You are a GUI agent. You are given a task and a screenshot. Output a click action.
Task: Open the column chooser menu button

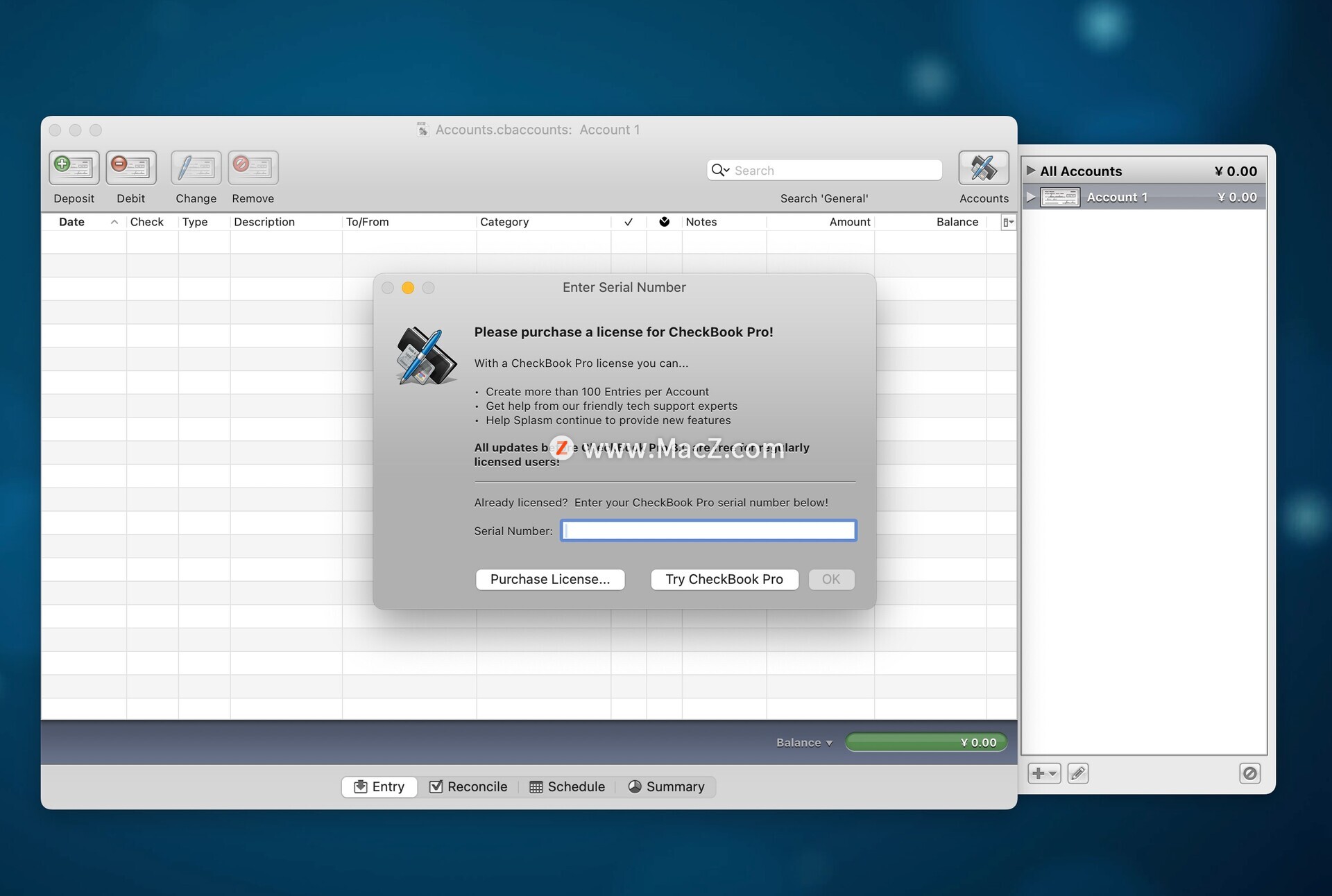[x=1009, y=222]
